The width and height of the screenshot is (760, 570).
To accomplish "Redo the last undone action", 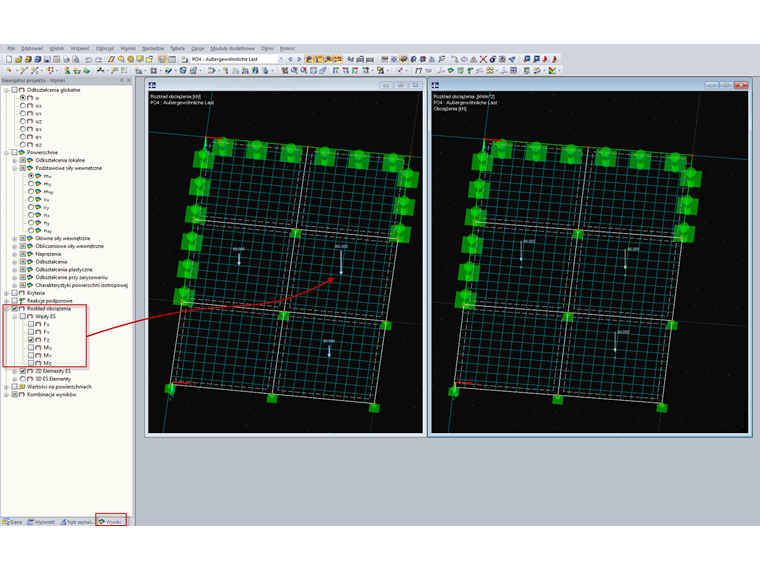I will pyautogui.click(x=99, y=59).
